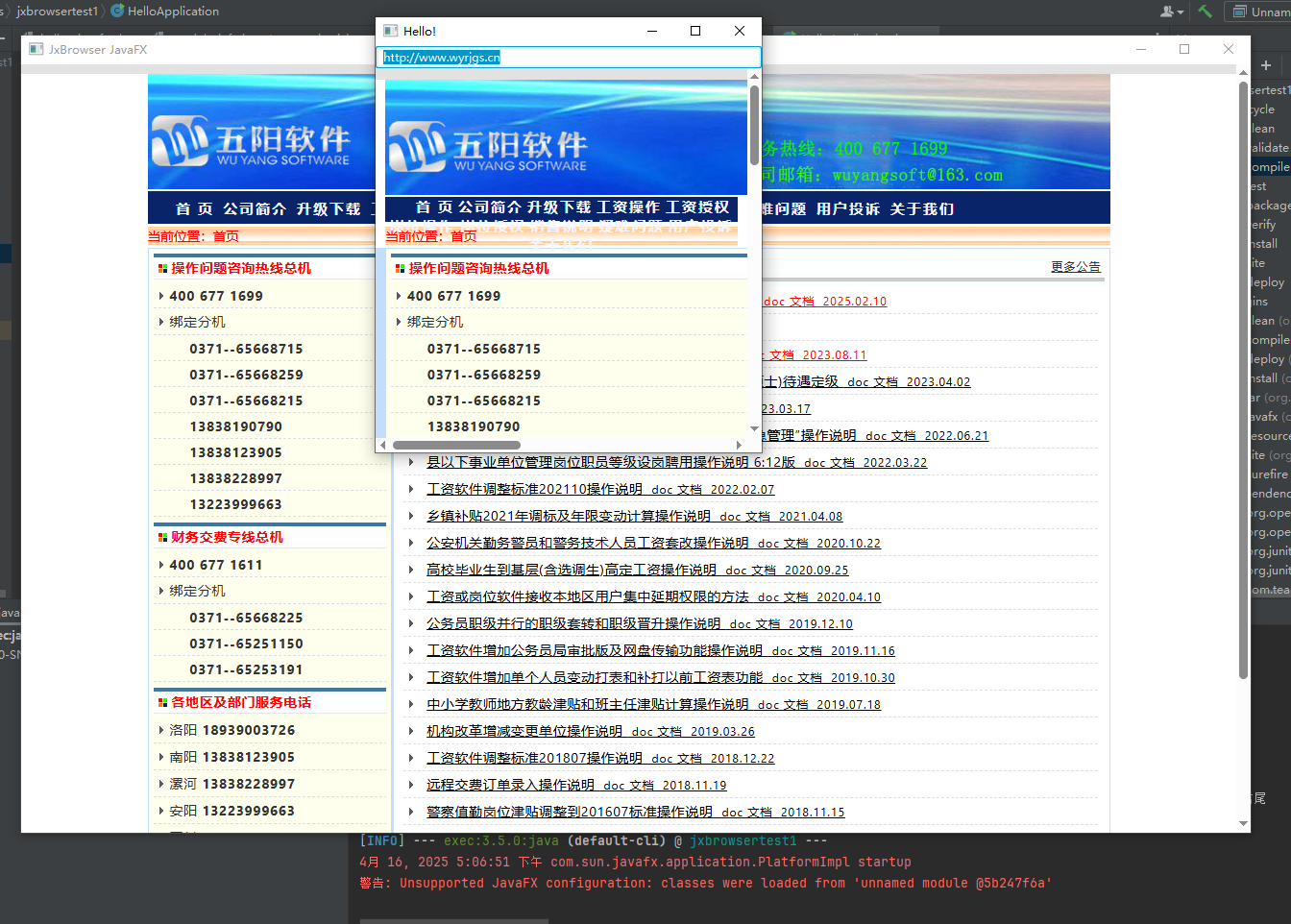
Task: Close the JxBrowser JavaFX window
Action: 1229,49
